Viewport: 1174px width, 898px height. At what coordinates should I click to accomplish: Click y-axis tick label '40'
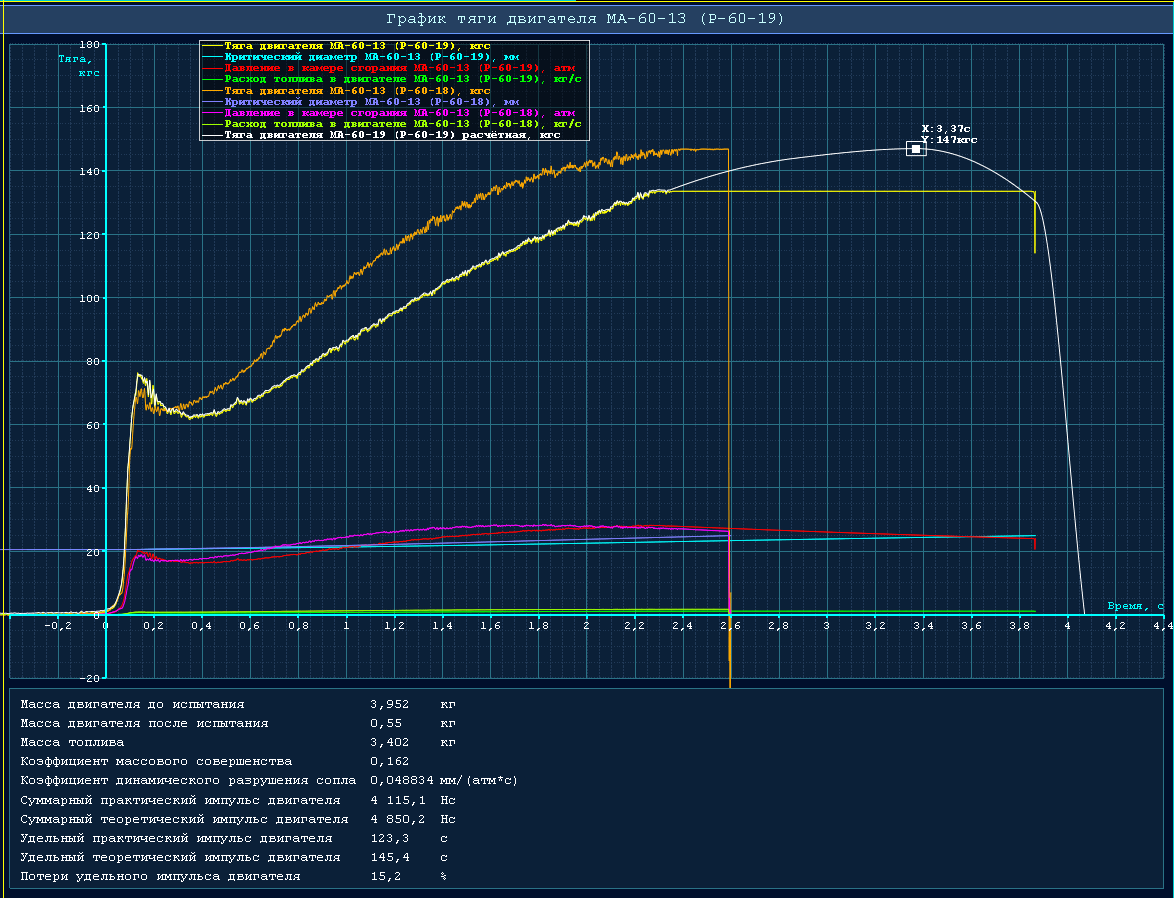[93, 488]
